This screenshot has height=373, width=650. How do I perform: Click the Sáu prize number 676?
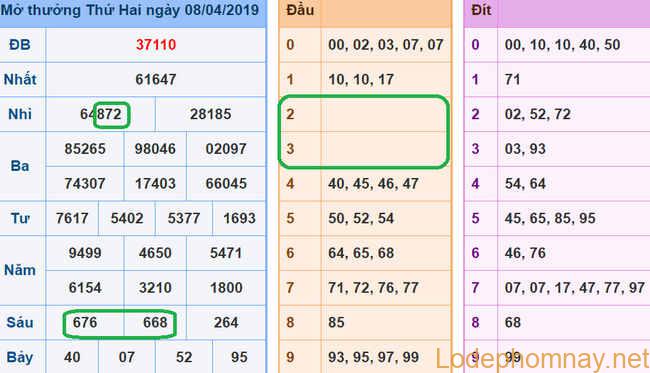click(x=85, y=322)
